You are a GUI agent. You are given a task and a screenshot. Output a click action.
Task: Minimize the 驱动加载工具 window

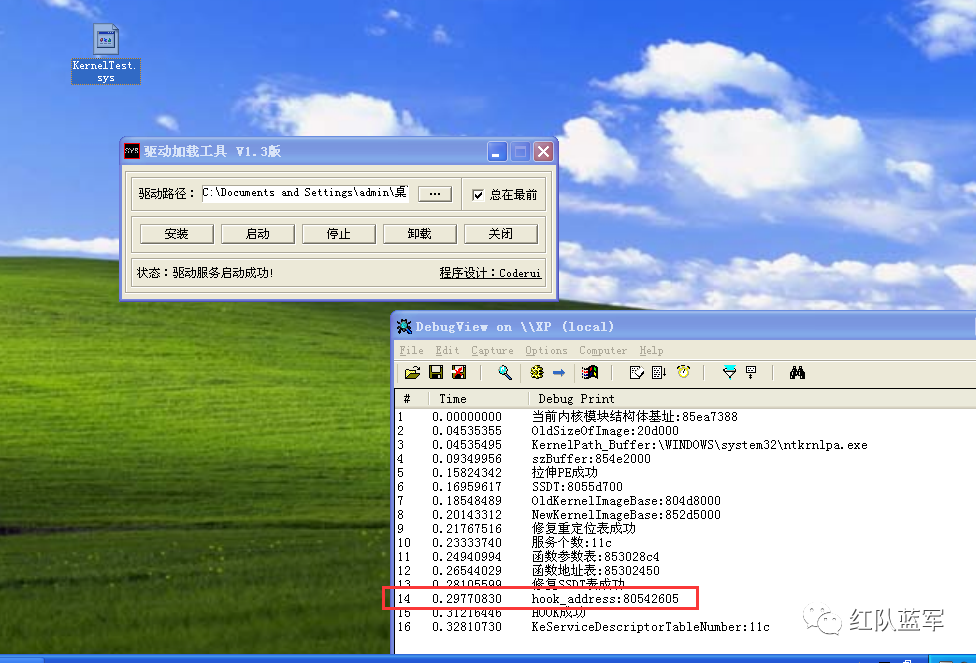click(497, 151)
